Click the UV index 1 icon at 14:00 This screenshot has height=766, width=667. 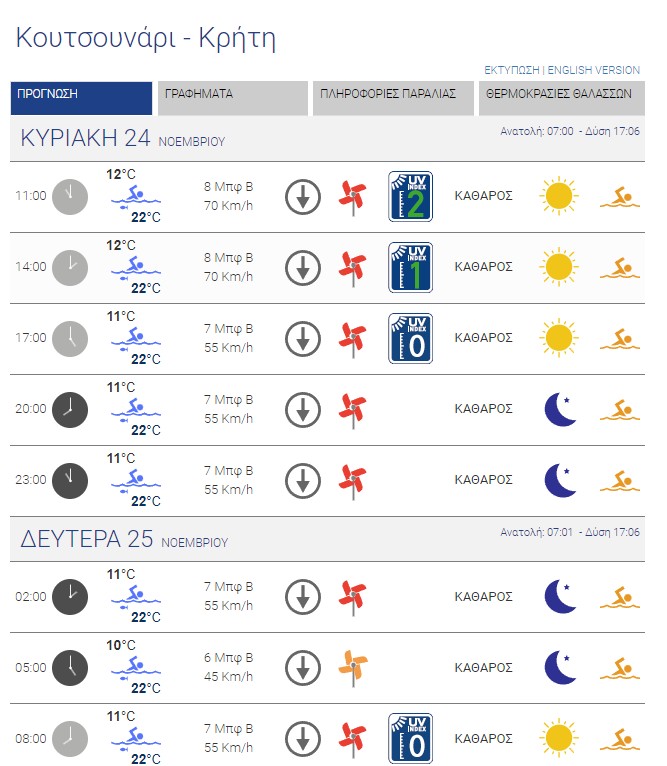410,267
